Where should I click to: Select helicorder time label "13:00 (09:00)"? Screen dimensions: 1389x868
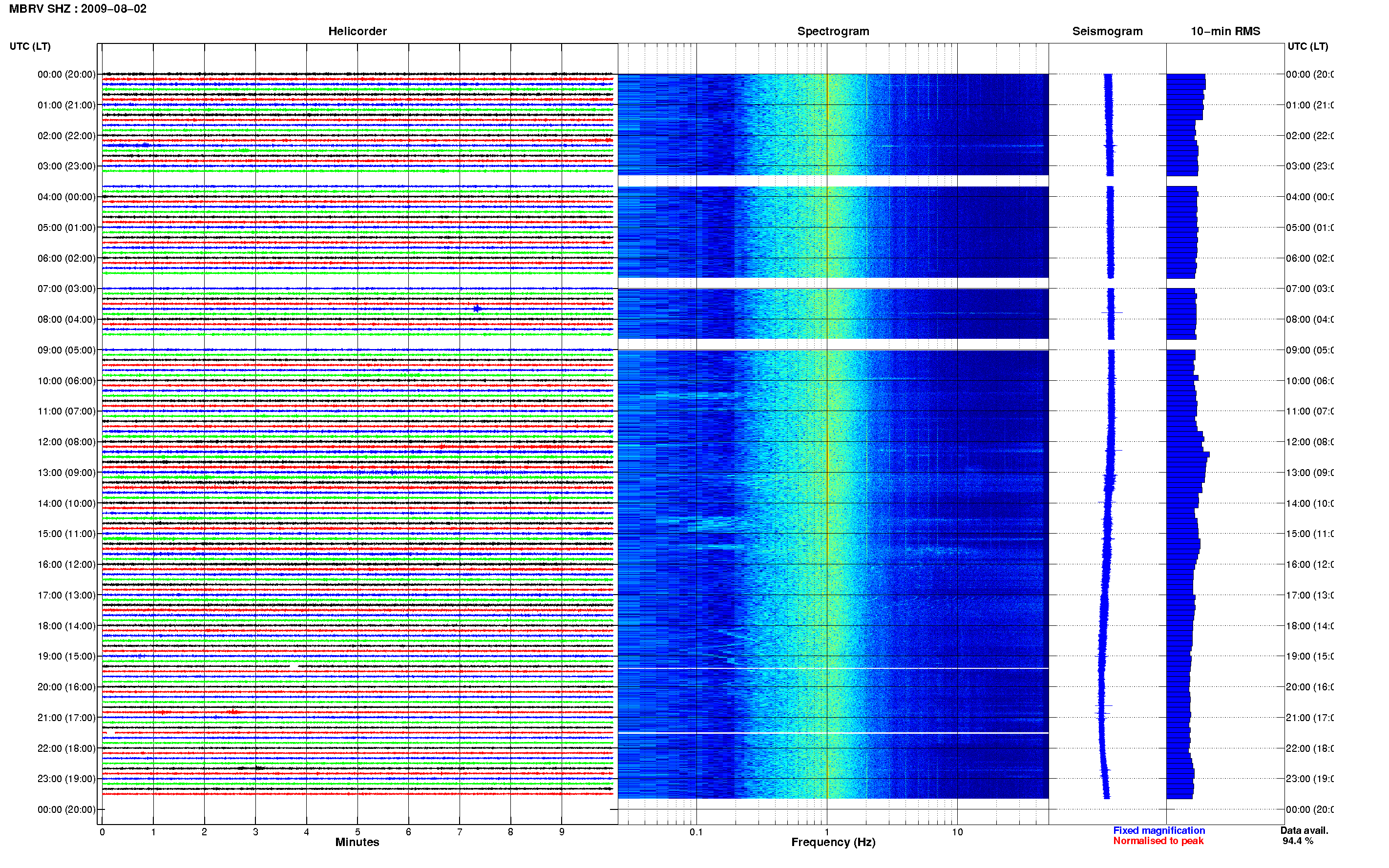pos(66,473)
